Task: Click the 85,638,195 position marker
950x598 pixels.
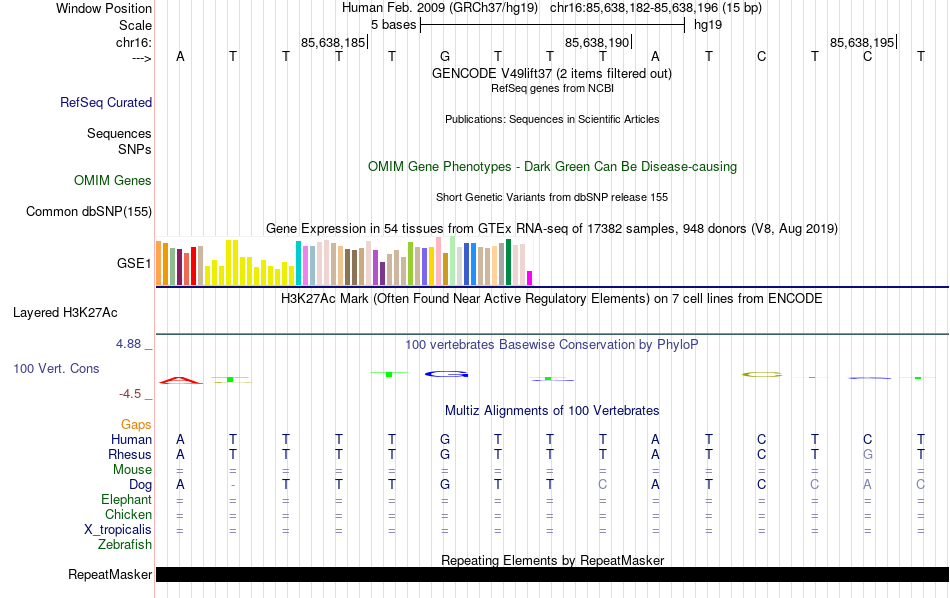Action: [x=862, y=42]
